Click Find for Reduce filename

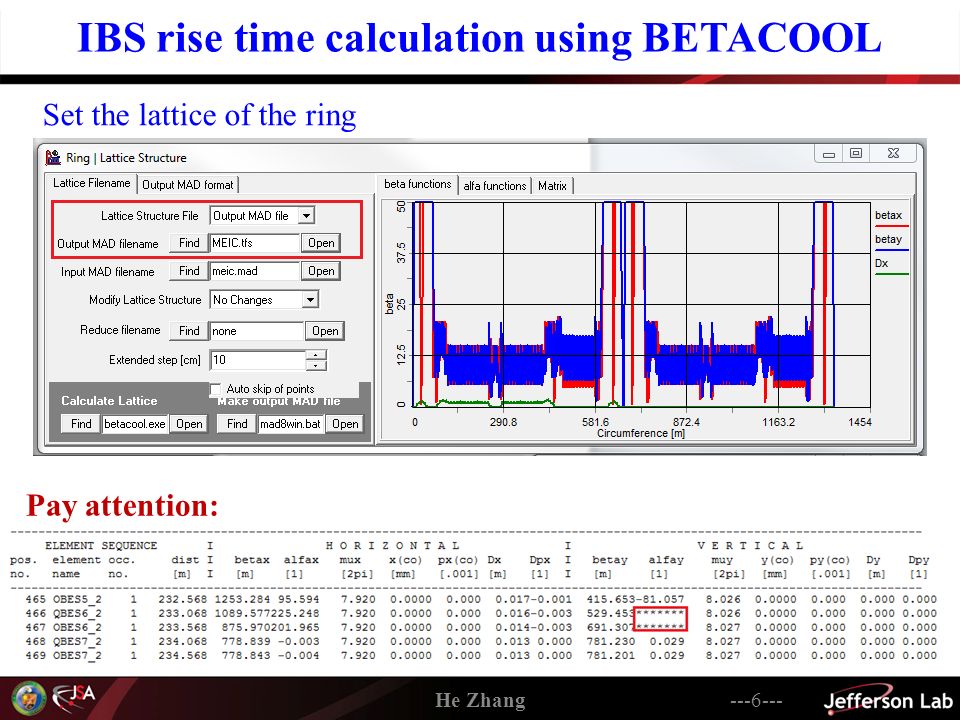[x=189, y=331]
